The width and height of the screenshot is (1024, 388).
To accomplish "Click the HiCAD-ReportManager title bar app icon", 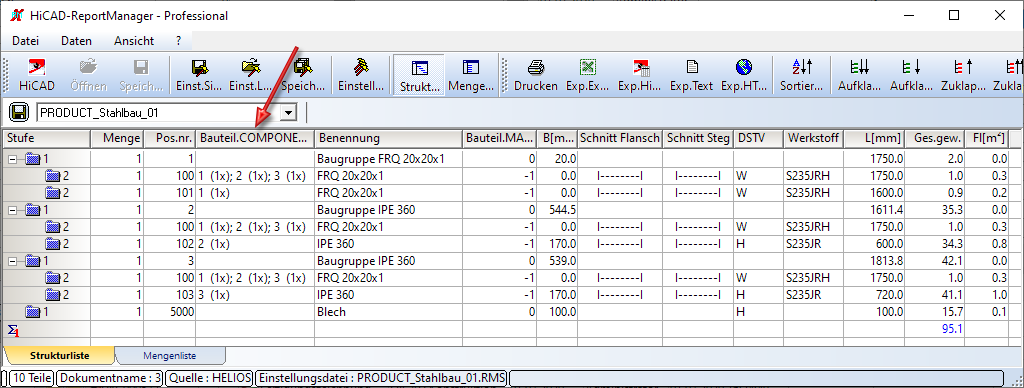I will (17, 16).
